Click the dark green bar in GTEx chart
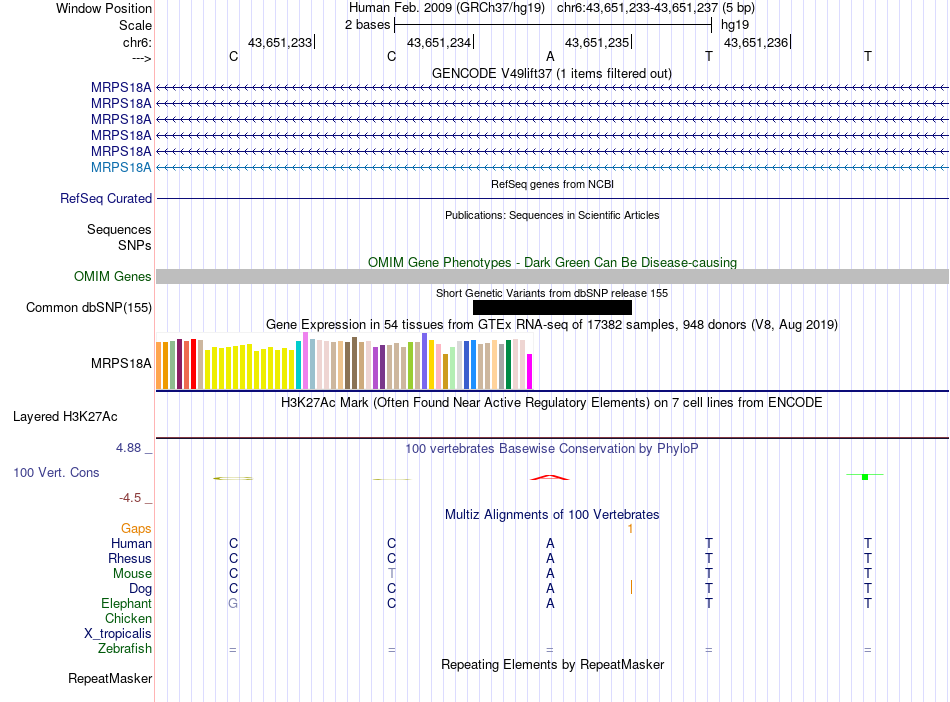Image resolution: width=950 pixels, height=702 pixels. [x=508, y=364]
